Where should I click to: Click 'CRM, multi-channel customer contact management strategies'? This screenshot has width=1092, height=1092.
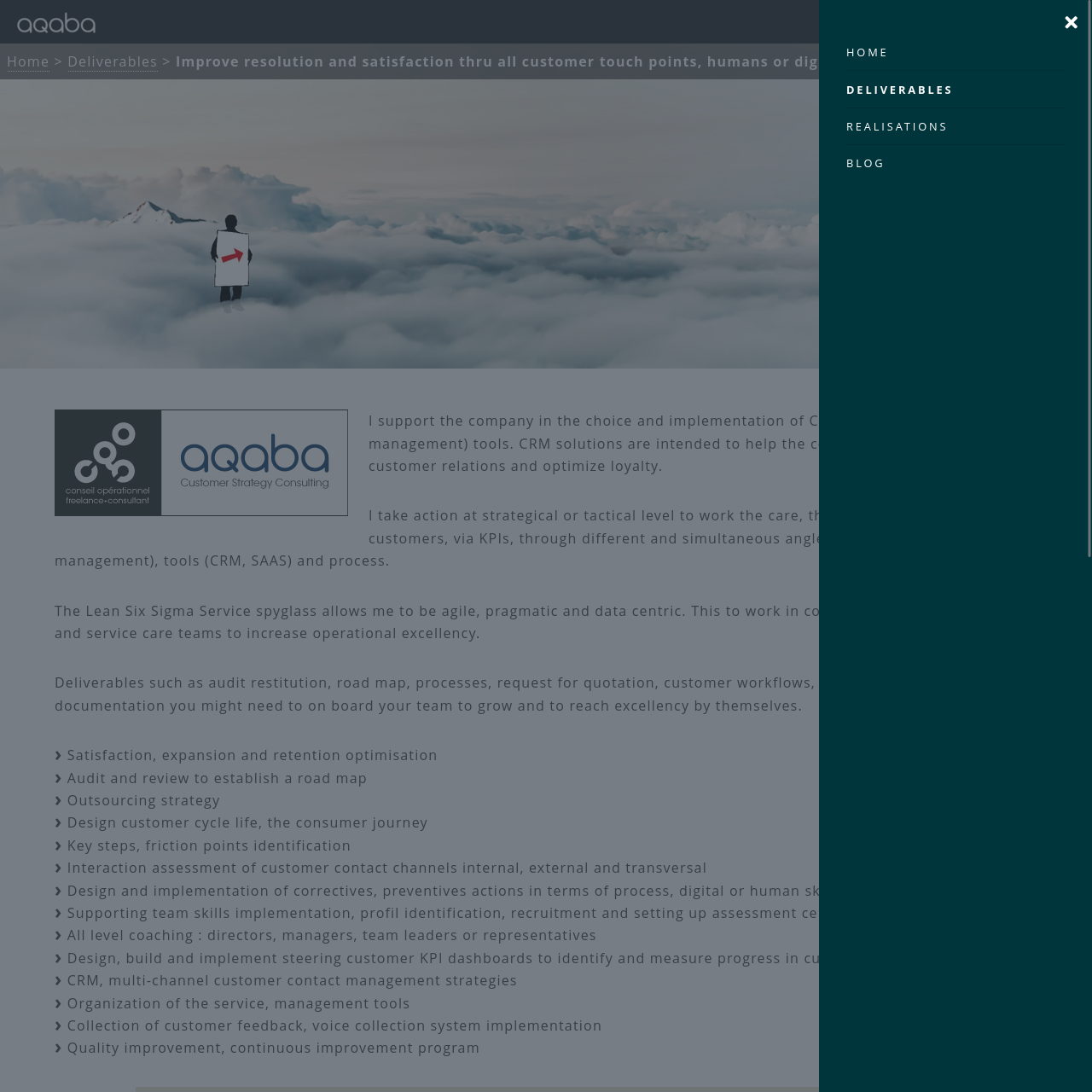292,980
